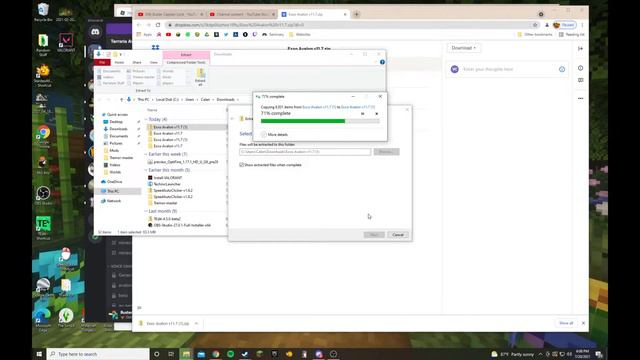Click Other bookmarks folder
Screen dimensions: 640x360
(x=535, y=35)
